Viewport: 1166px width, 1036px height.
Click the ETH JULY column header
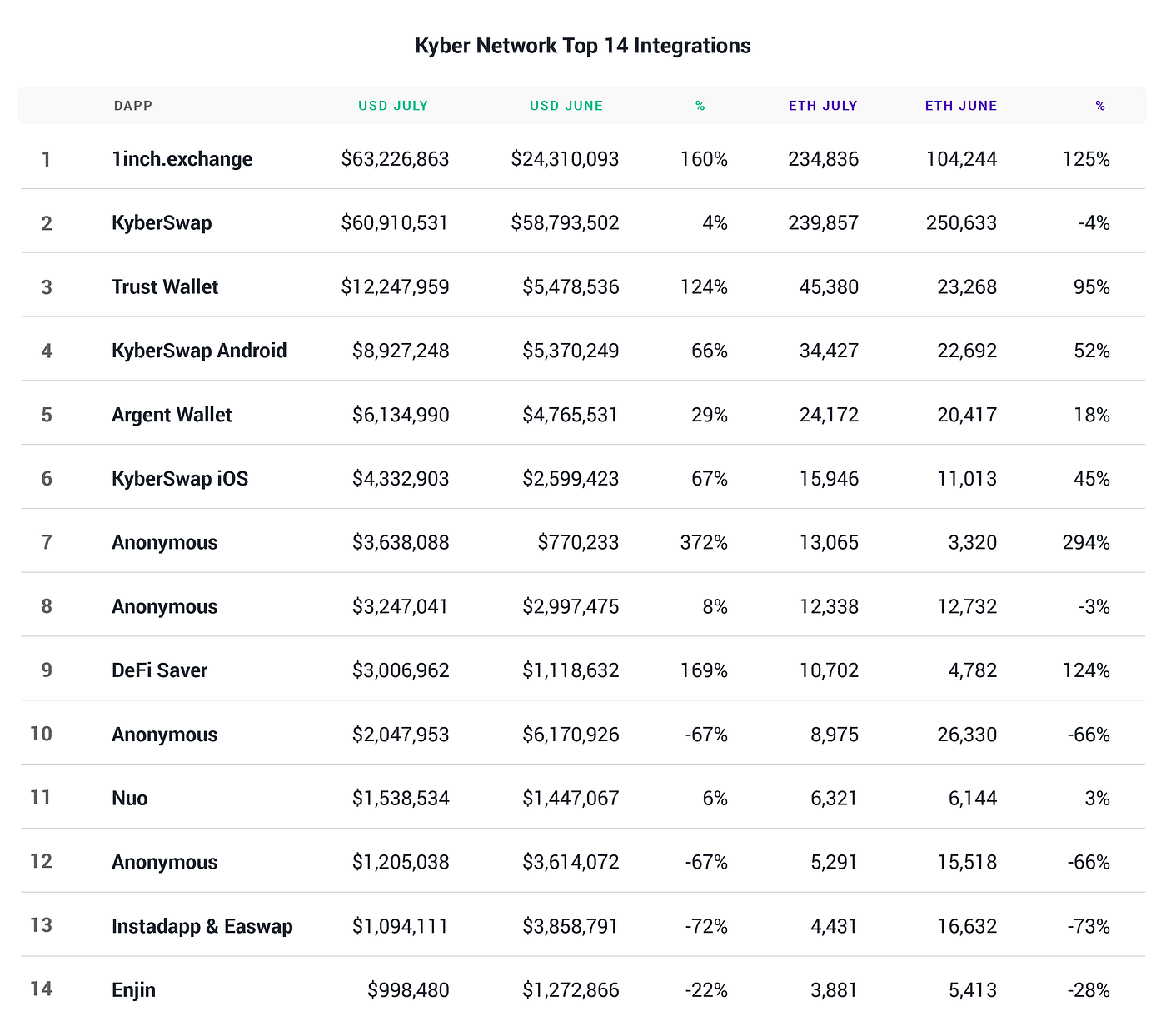click(x=823, y=106)
